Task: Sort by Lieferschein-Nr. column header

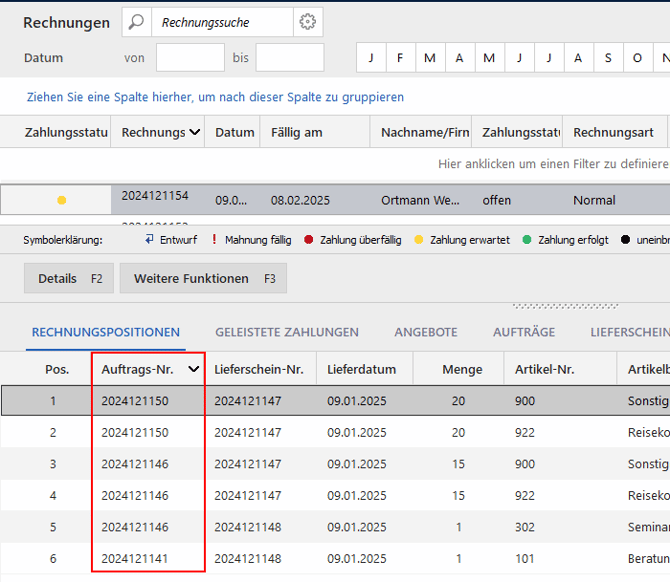Action: click(x=261, y=369)
